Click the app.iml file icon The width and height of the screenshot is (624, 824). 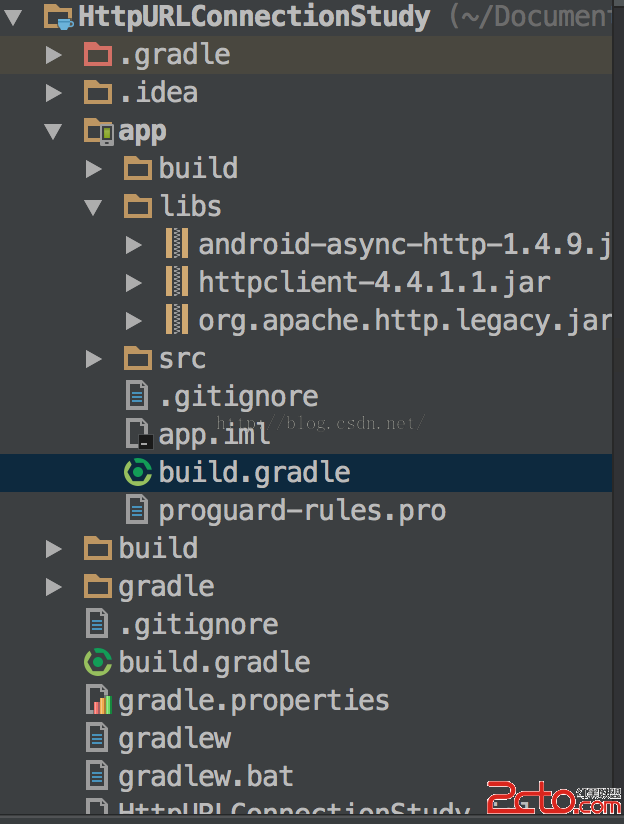(x=138, y=434)
